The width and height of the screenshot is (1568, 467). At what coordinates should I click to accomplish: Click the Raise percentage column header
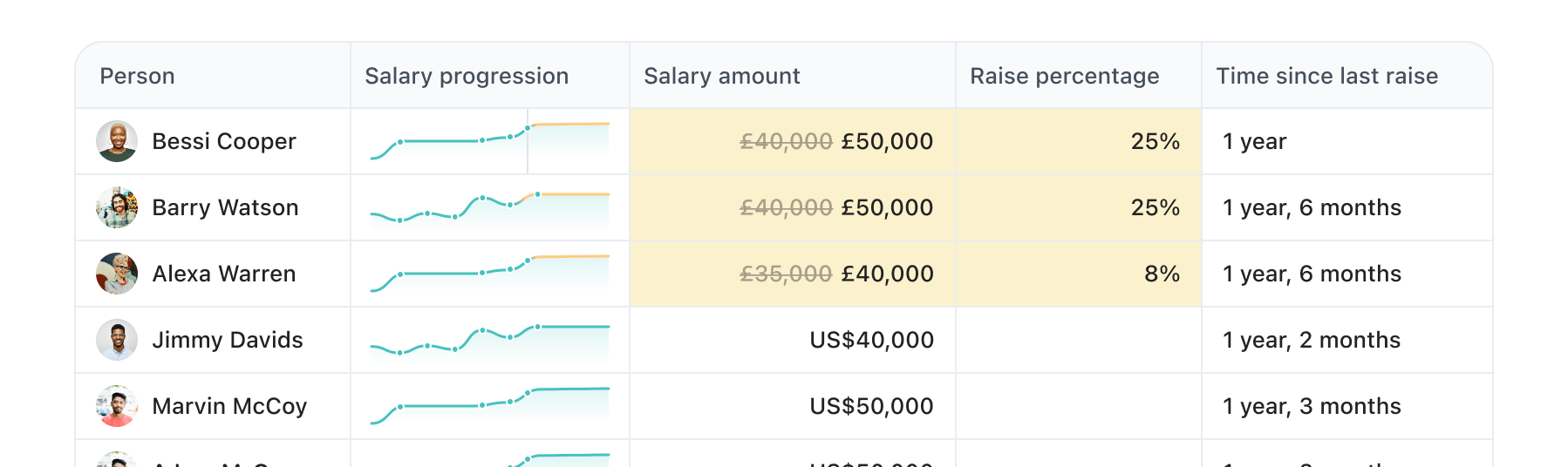pyautogui.click(x=1064, y=77)
